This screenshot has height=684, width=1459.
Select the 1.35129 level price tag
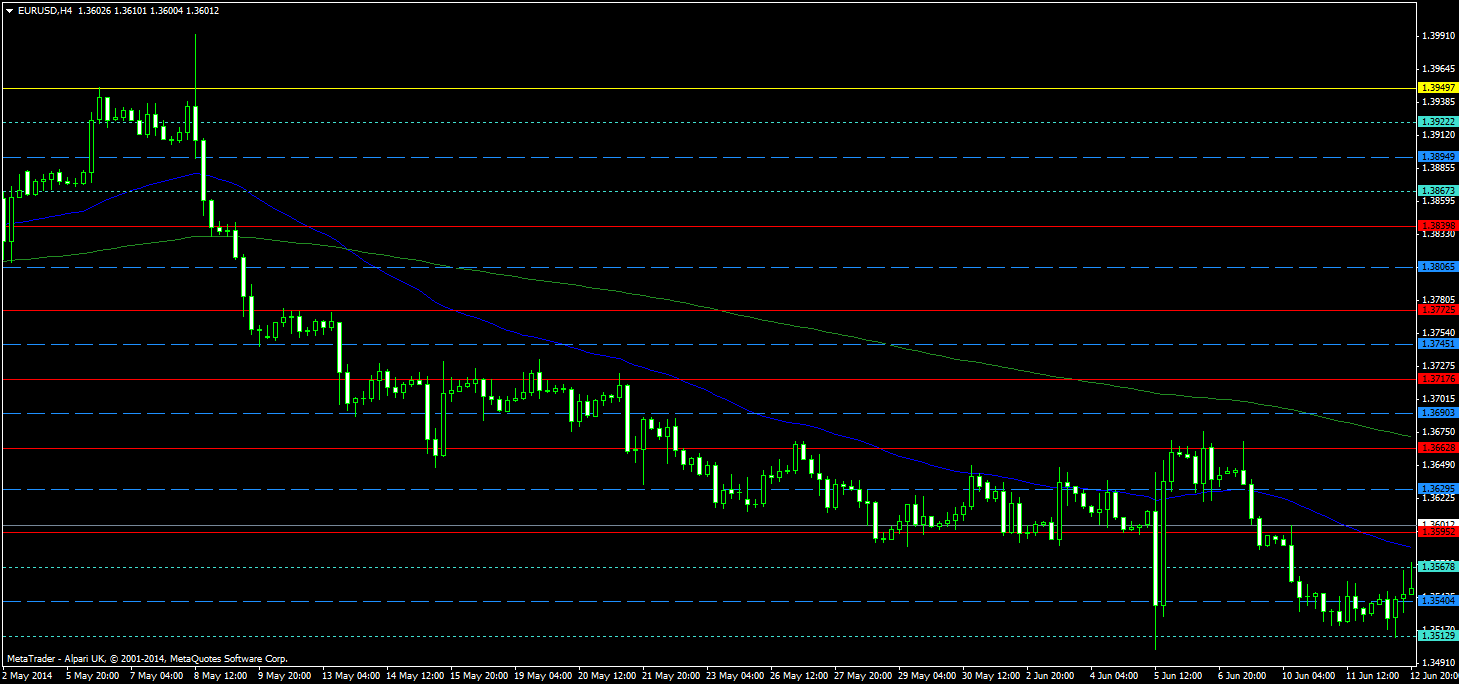(1438, 636)
